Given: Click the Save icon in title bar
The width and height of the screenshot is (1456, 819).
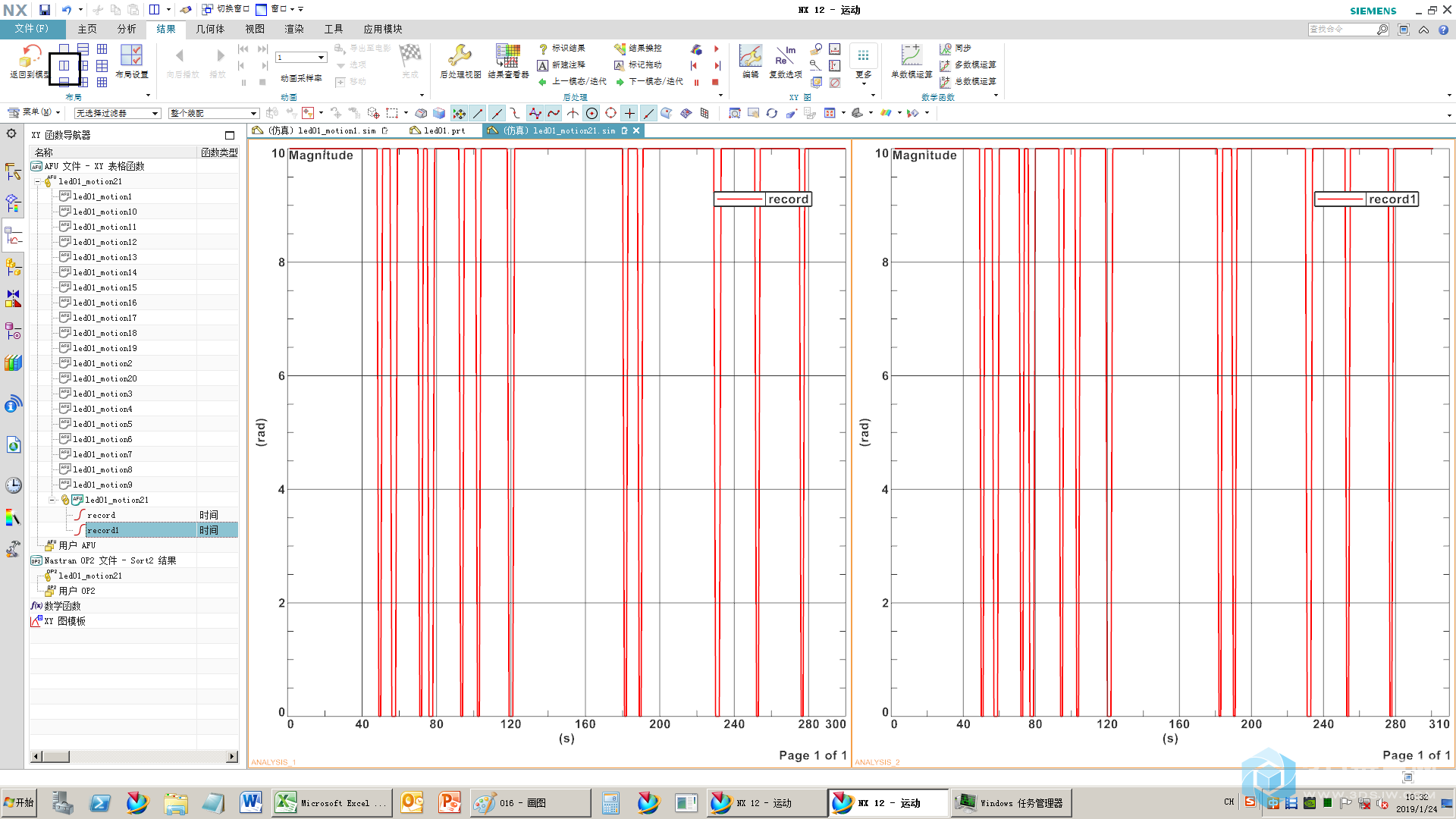Looking at the screenshot, I should point(45,10).
